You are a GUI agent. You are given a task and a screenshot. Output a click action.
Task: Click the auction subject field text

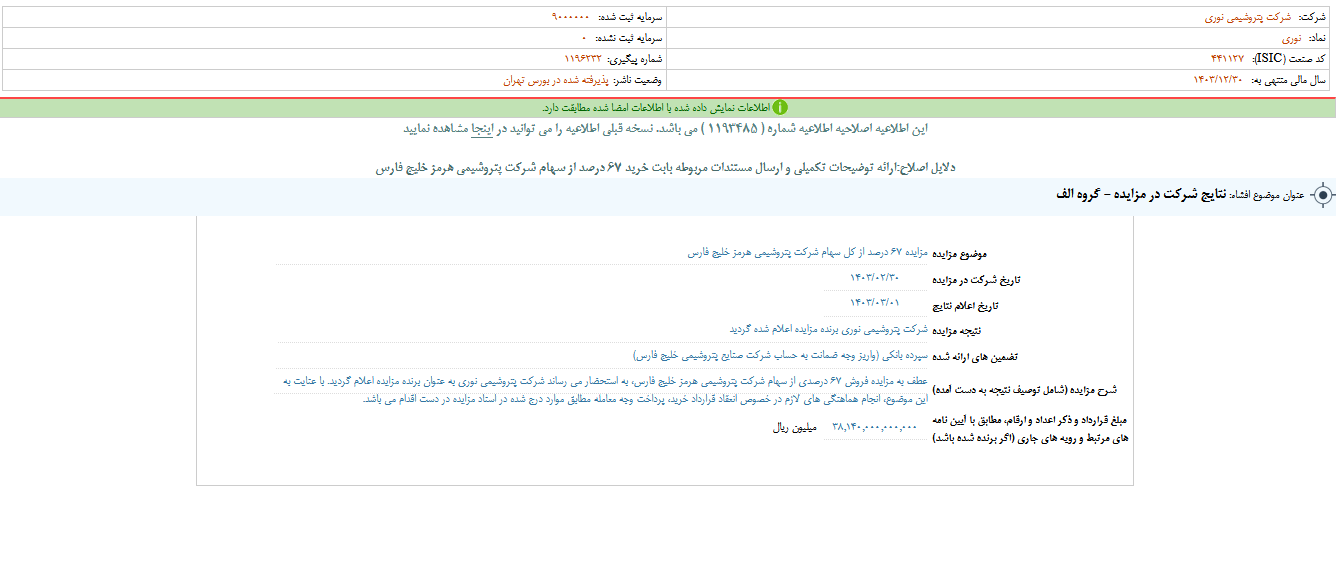click(808, 253)
